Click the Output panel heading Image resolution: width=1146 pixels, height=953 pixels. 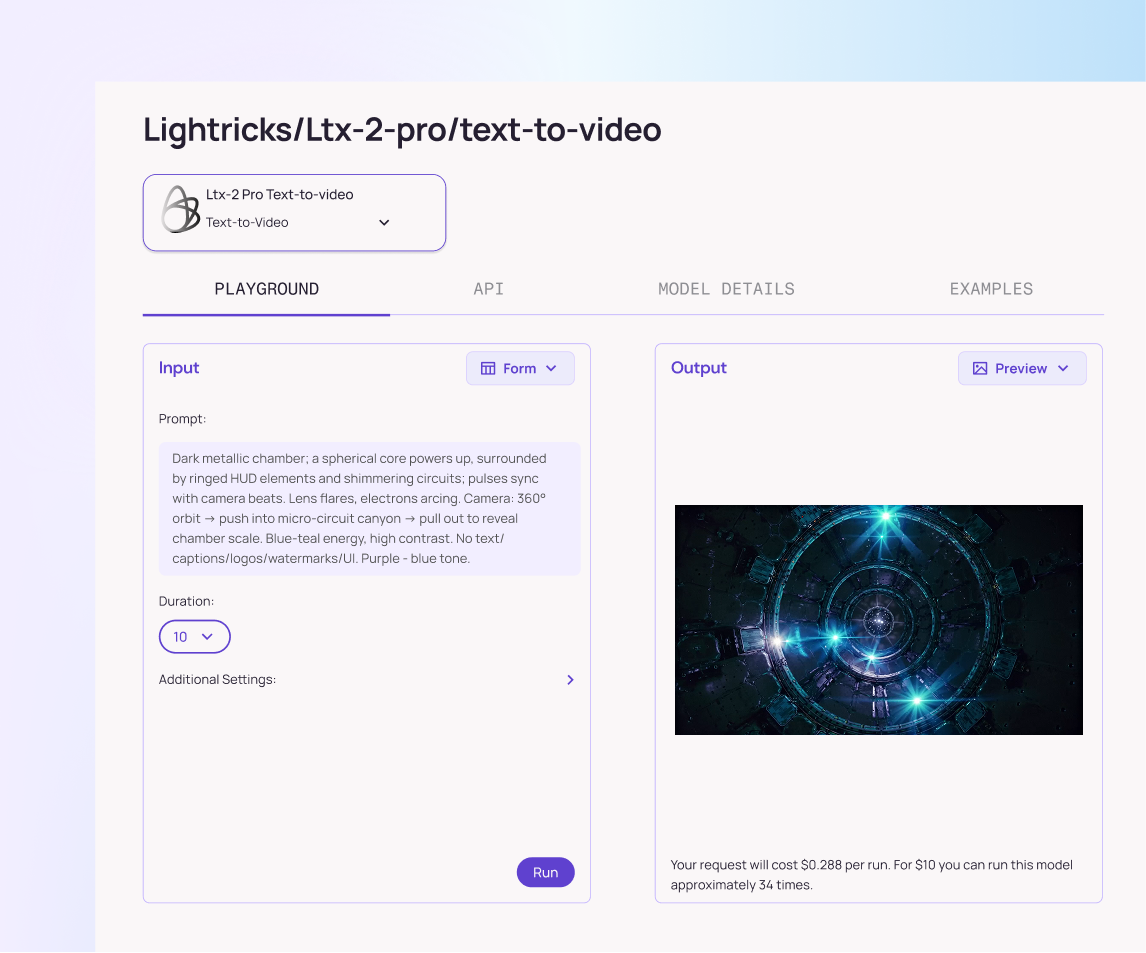point(699,368)
